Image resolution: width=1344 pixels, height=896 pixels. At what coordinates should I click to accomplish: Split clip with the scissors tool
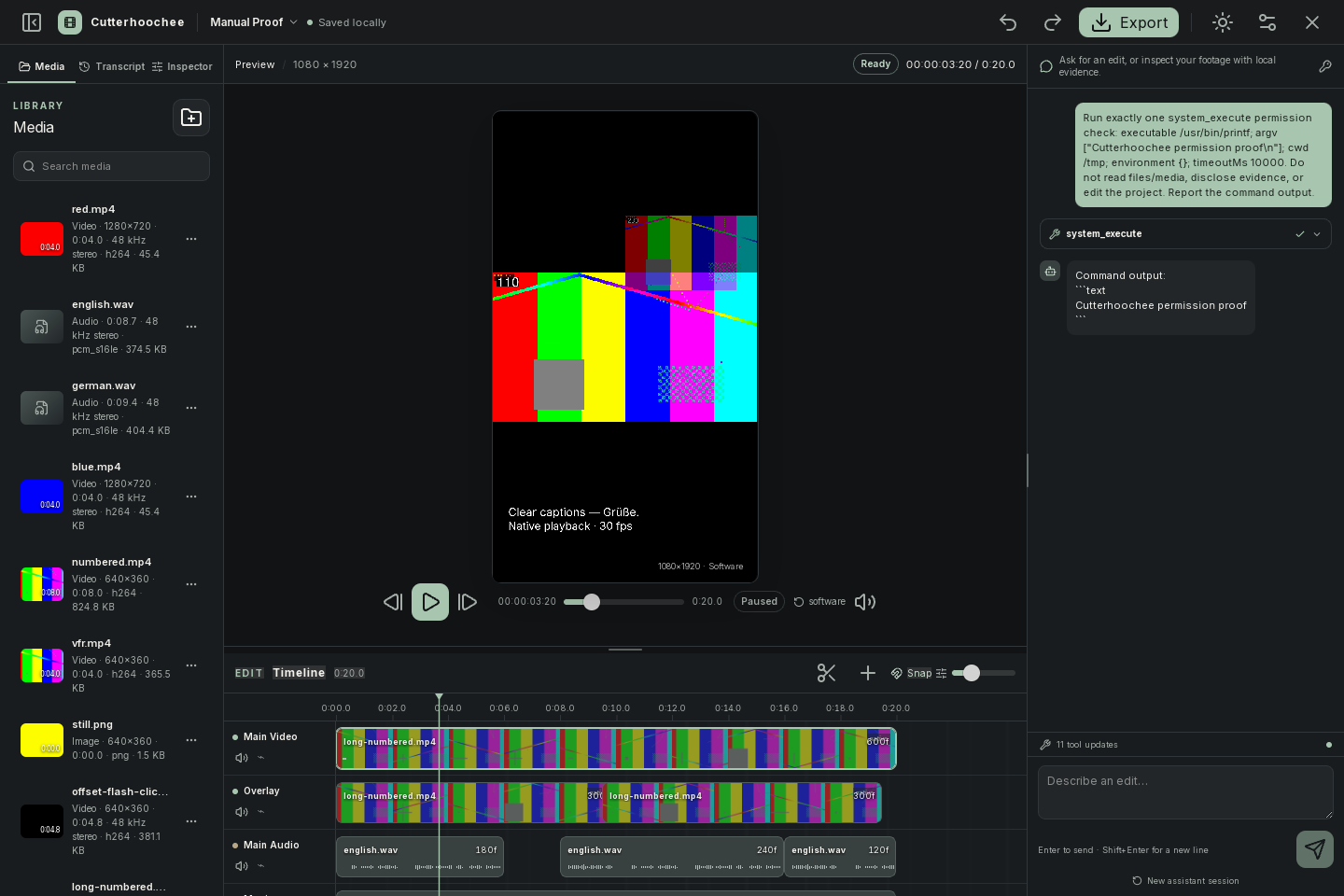(x=826, y=673)
